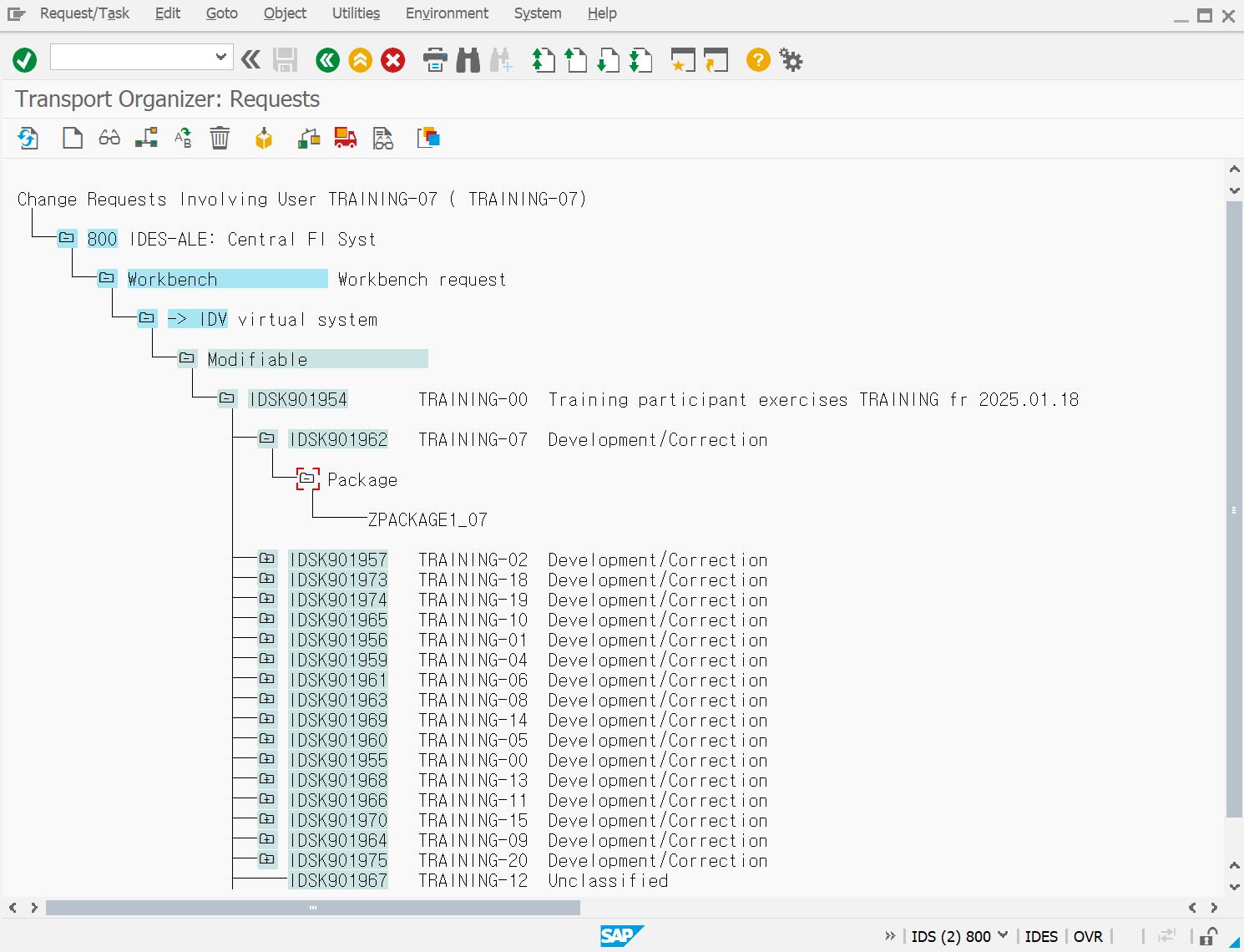This screenshot has height=952, width=1244.
Task: Go to Previous Page icon
Action: click(576, 60)
